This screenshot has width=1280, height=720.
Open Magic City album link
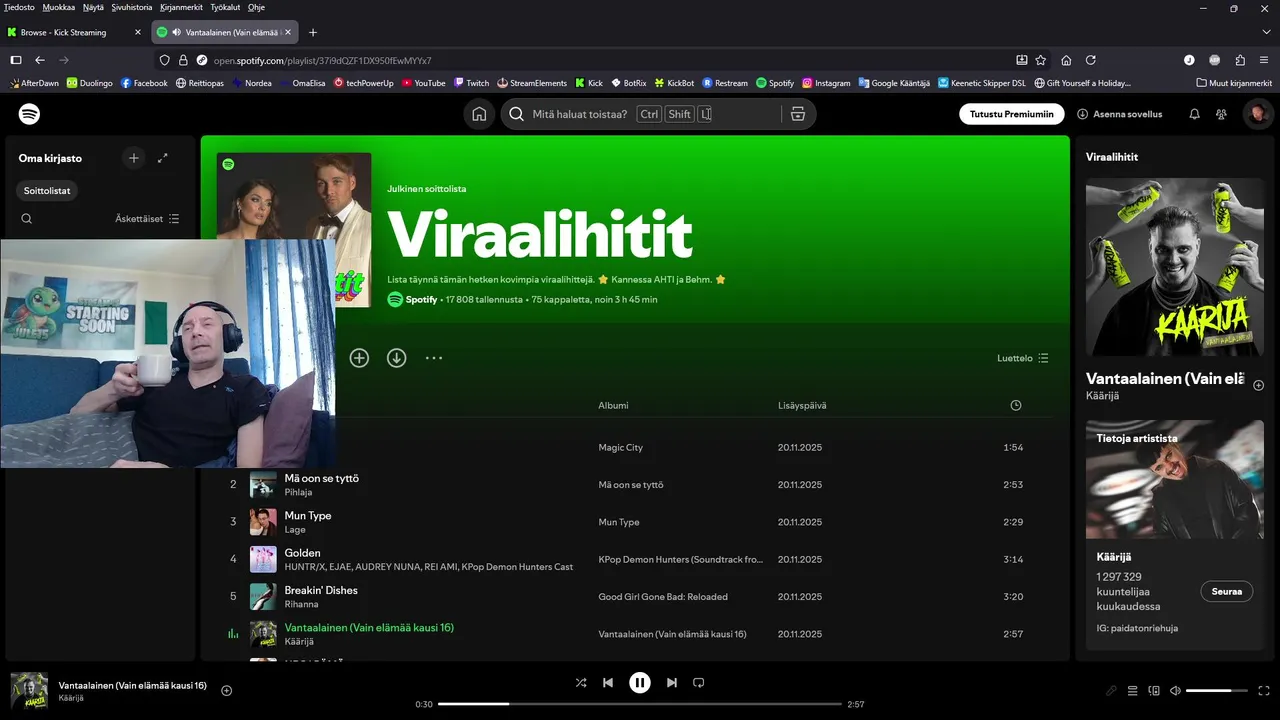620,447
